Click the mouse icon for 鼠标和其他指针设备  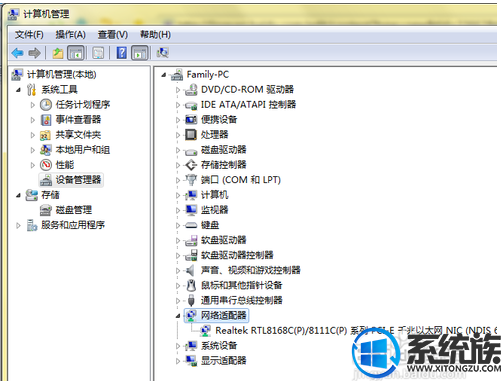[x=191, y=285]
